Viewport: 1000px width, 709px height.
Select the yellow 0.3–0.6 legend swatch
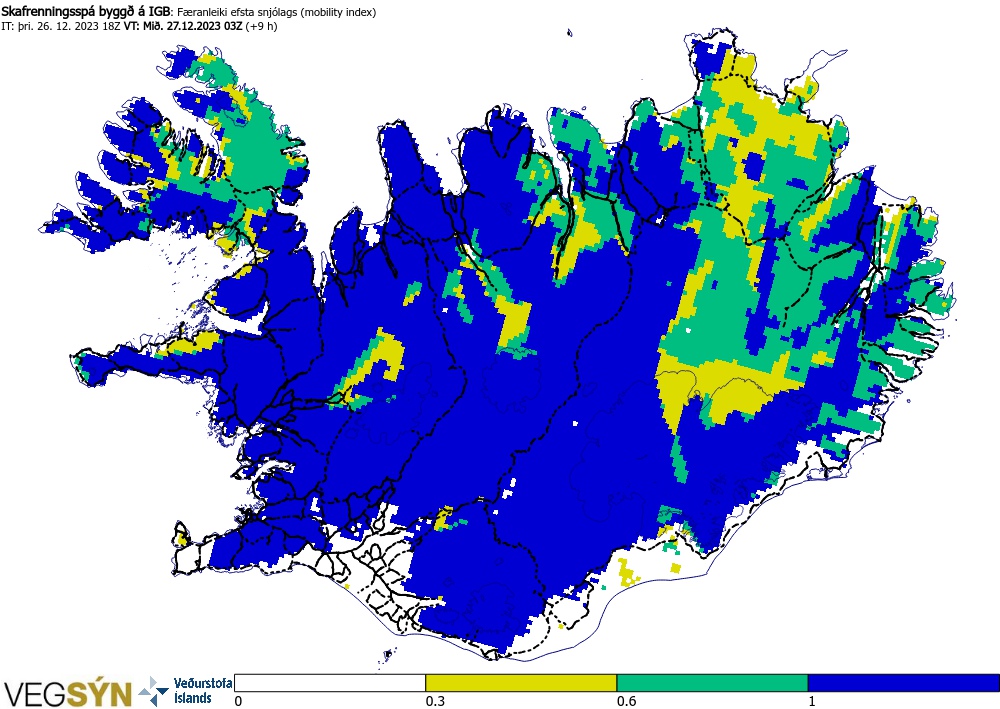521,683
